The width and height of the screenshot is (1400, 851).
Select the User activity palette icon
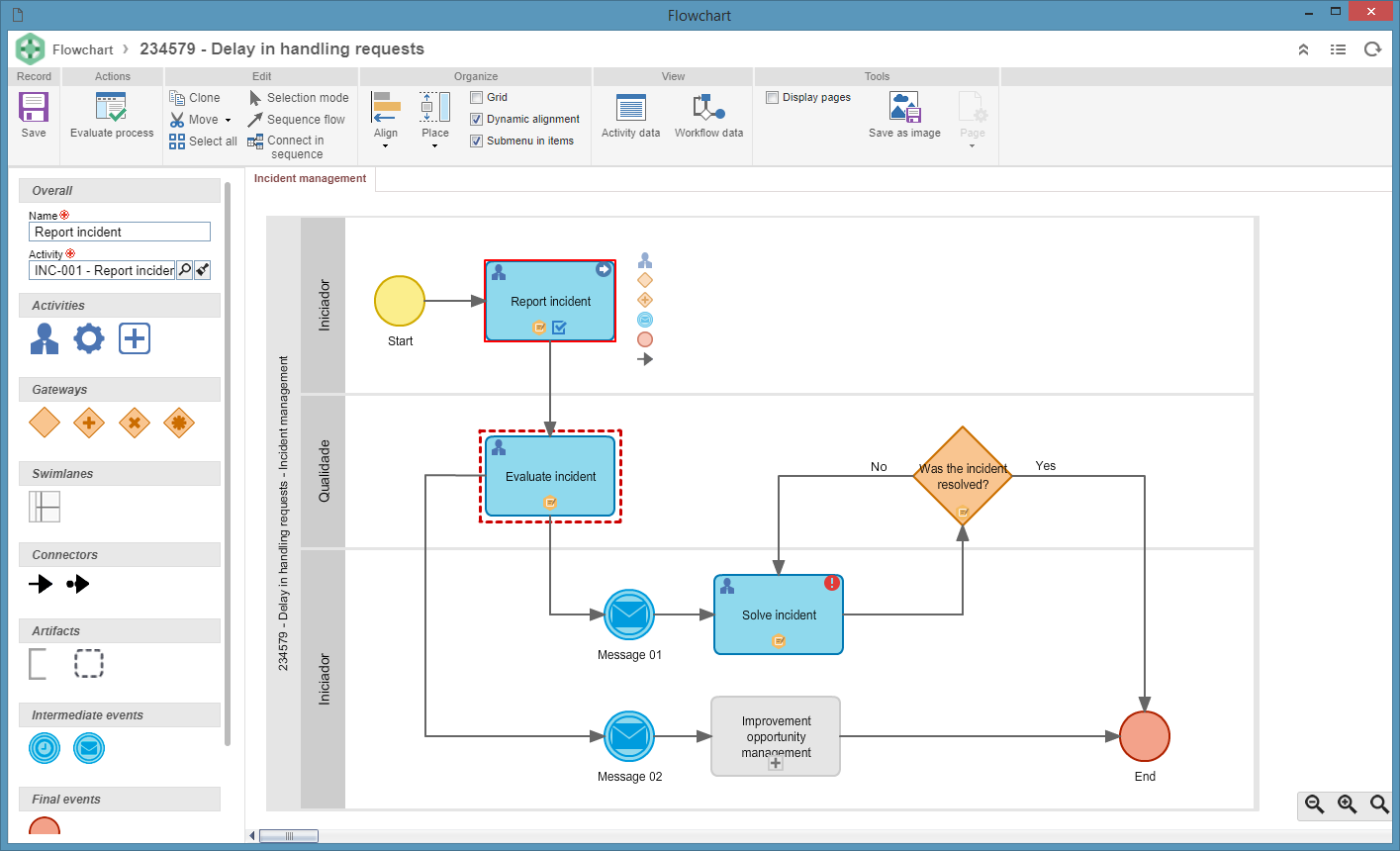[44, 338]
